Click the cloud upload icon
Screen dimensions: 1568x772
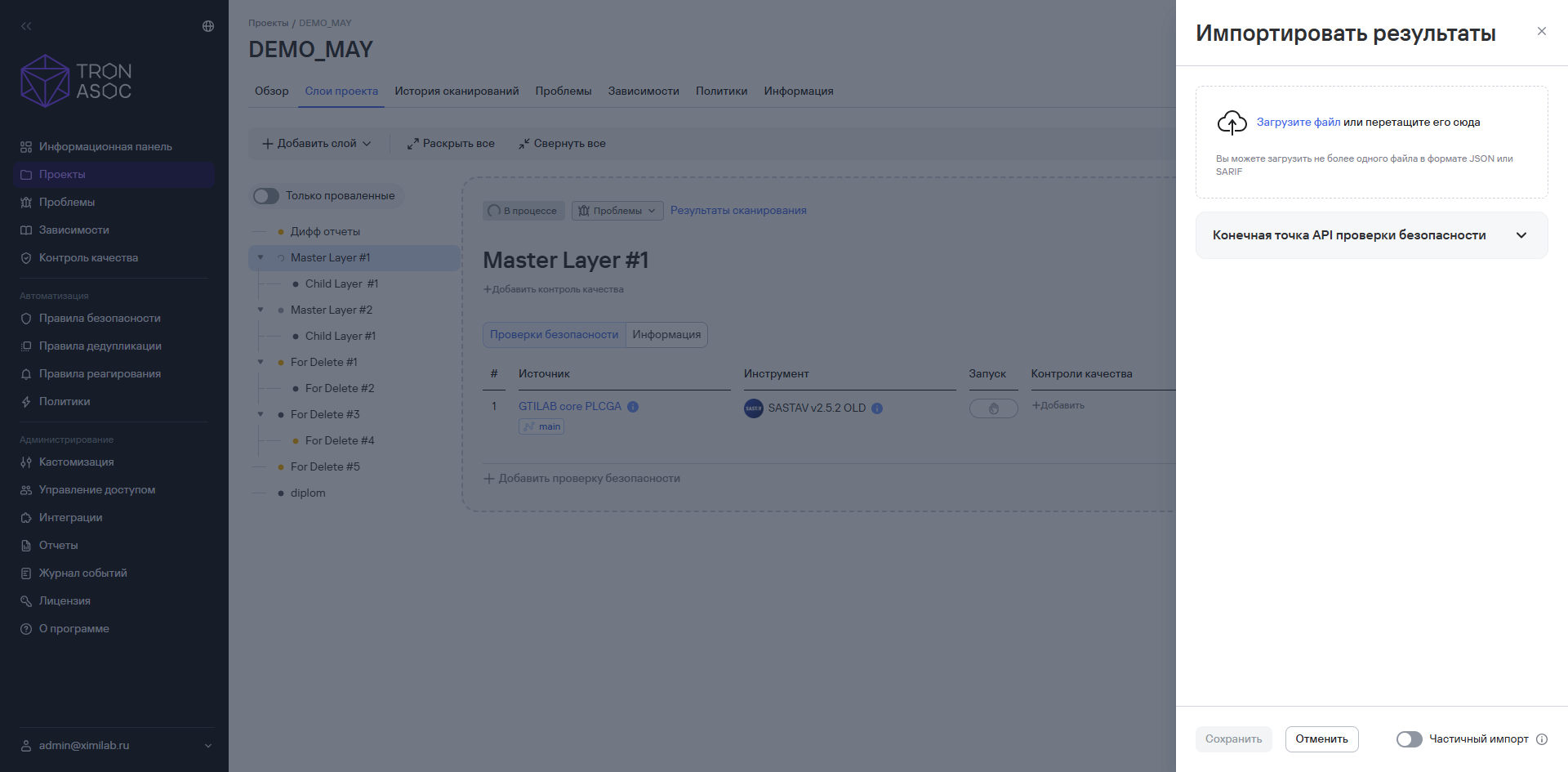tap(1232, 123)
